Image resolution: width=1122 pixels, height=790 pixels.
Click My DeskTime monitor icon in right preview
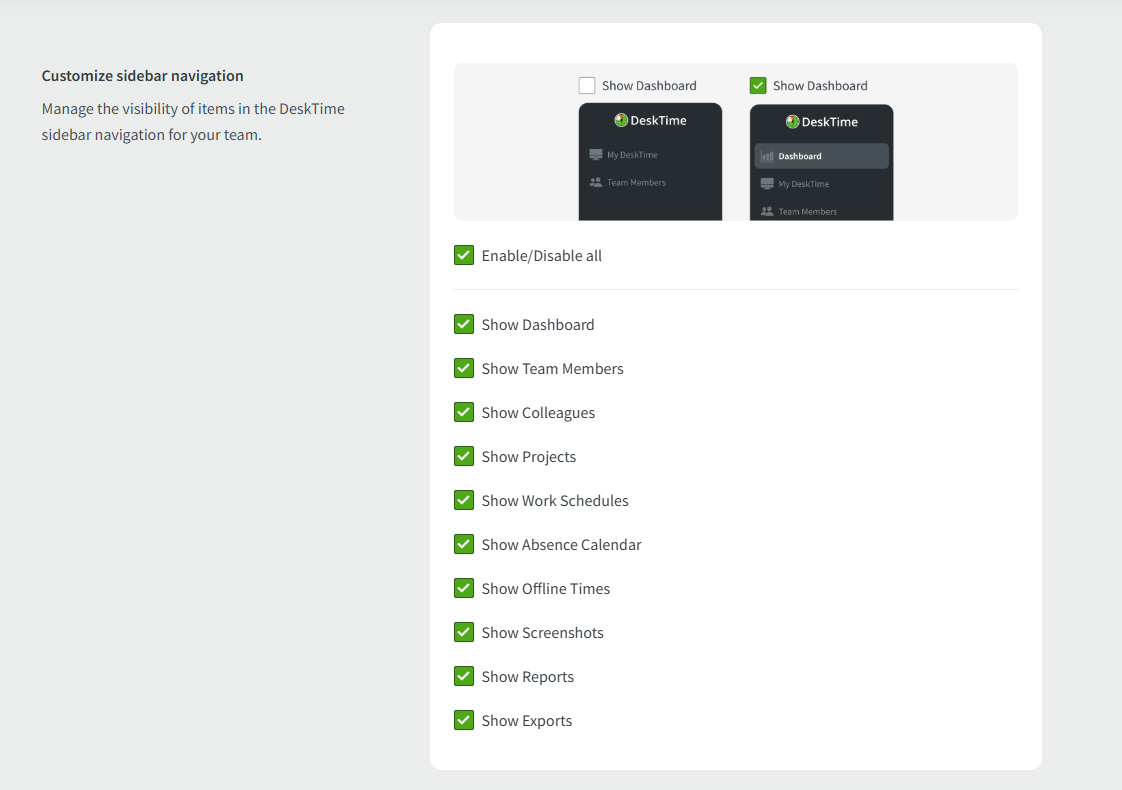767,184
